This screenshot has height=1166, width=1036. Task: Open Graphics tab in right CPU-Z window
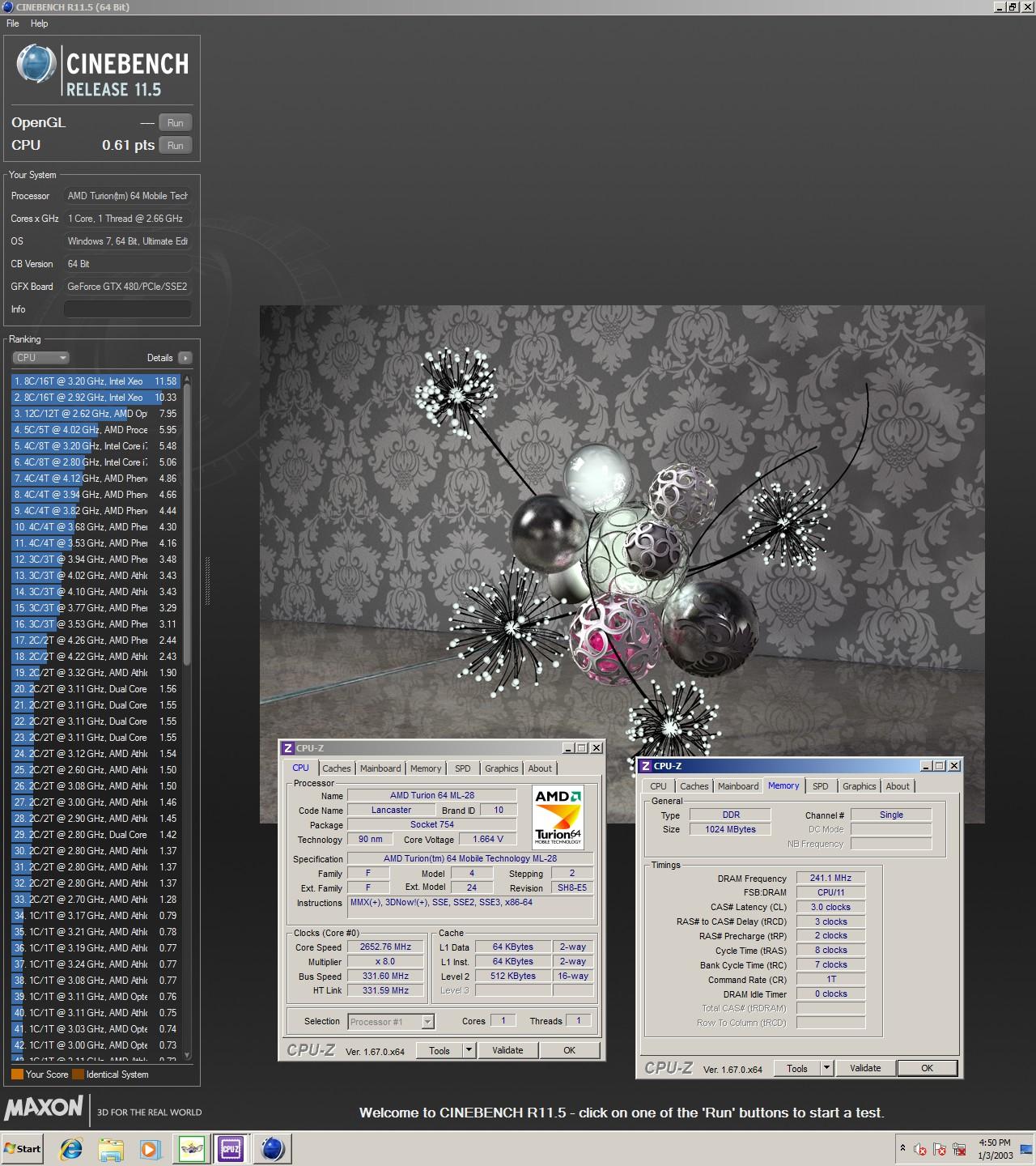point(859,786)
